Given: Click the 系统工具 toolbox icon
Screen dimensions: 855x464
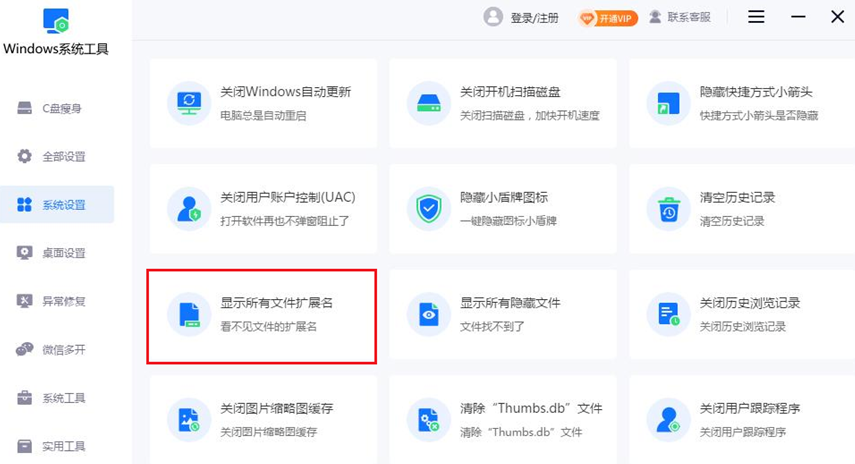Looking at the screenshot, I should coord(25,397).
